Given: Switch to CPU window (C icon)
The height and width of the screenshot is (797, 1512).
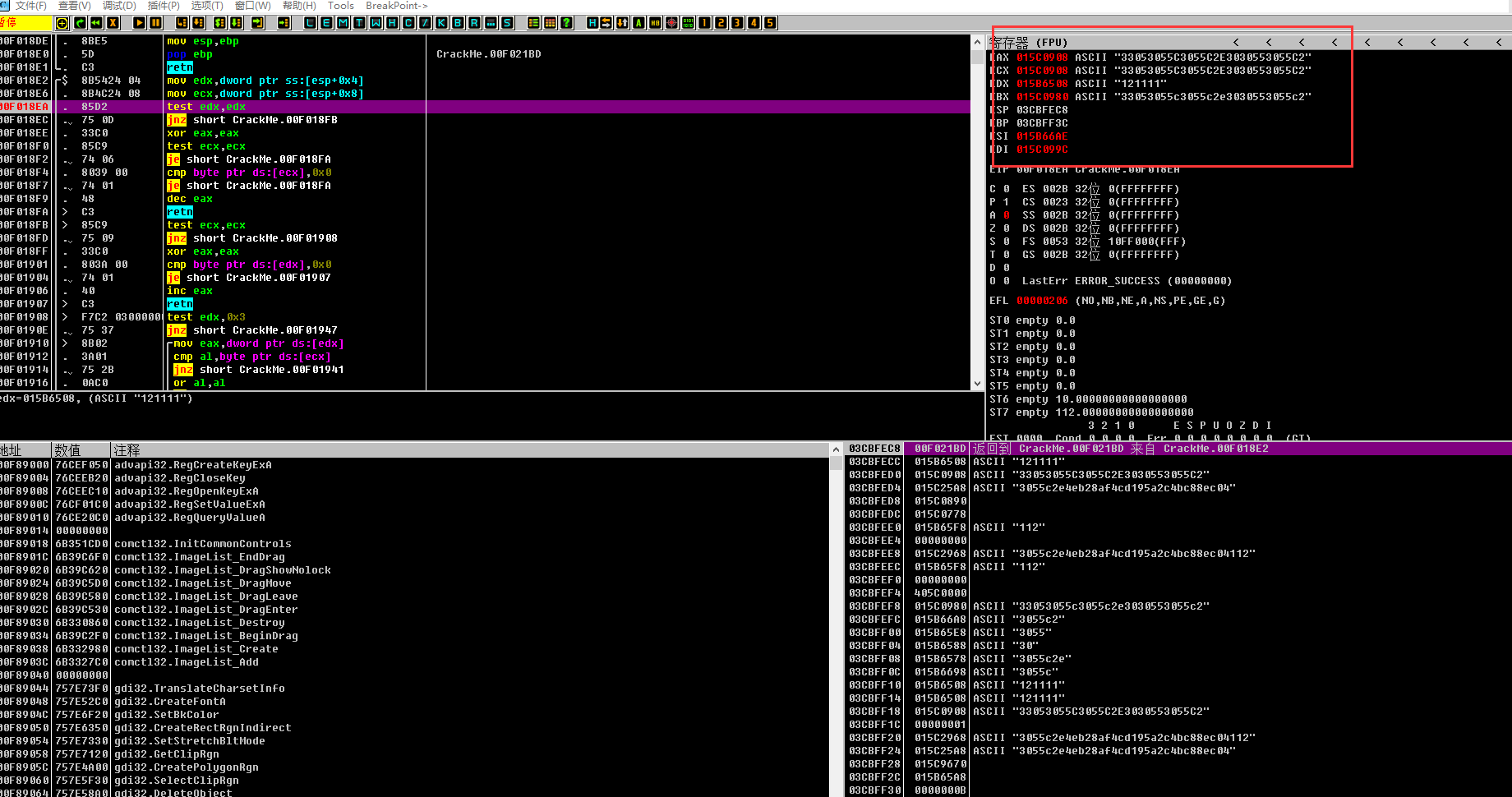Looking at the screenshot, I should (x=408, y=23).
